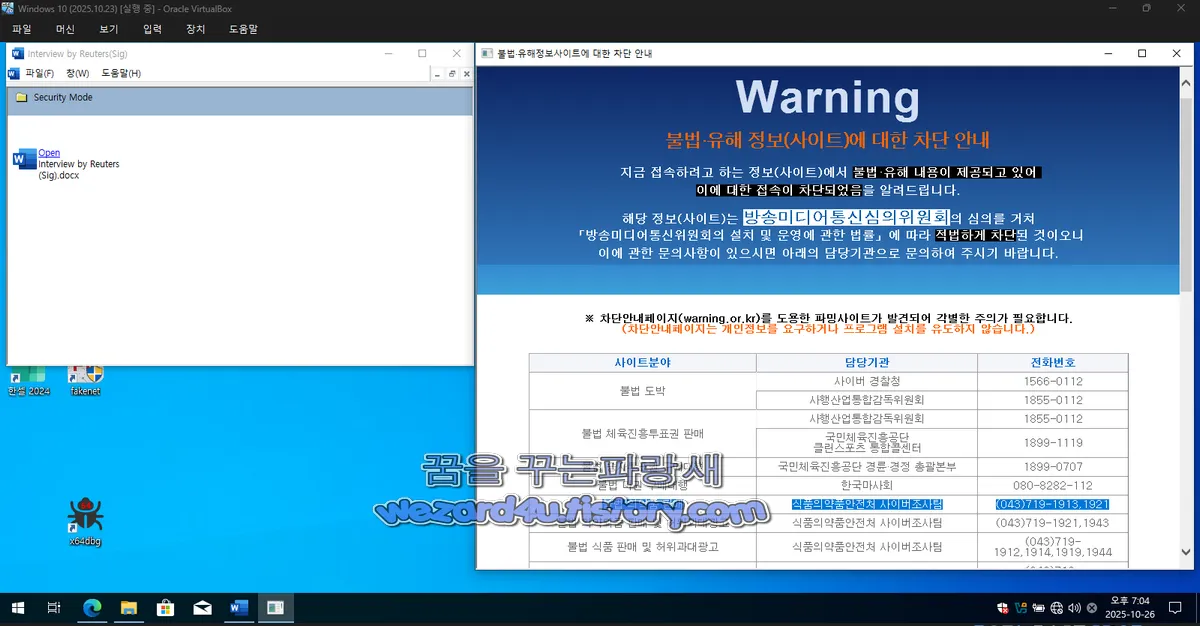Open Microsoft Store from the taskbar

166,607
